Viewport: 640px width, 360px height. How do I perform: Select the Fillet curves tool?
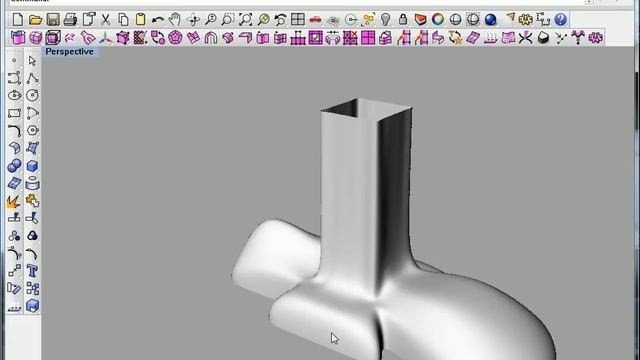(14, 131)
